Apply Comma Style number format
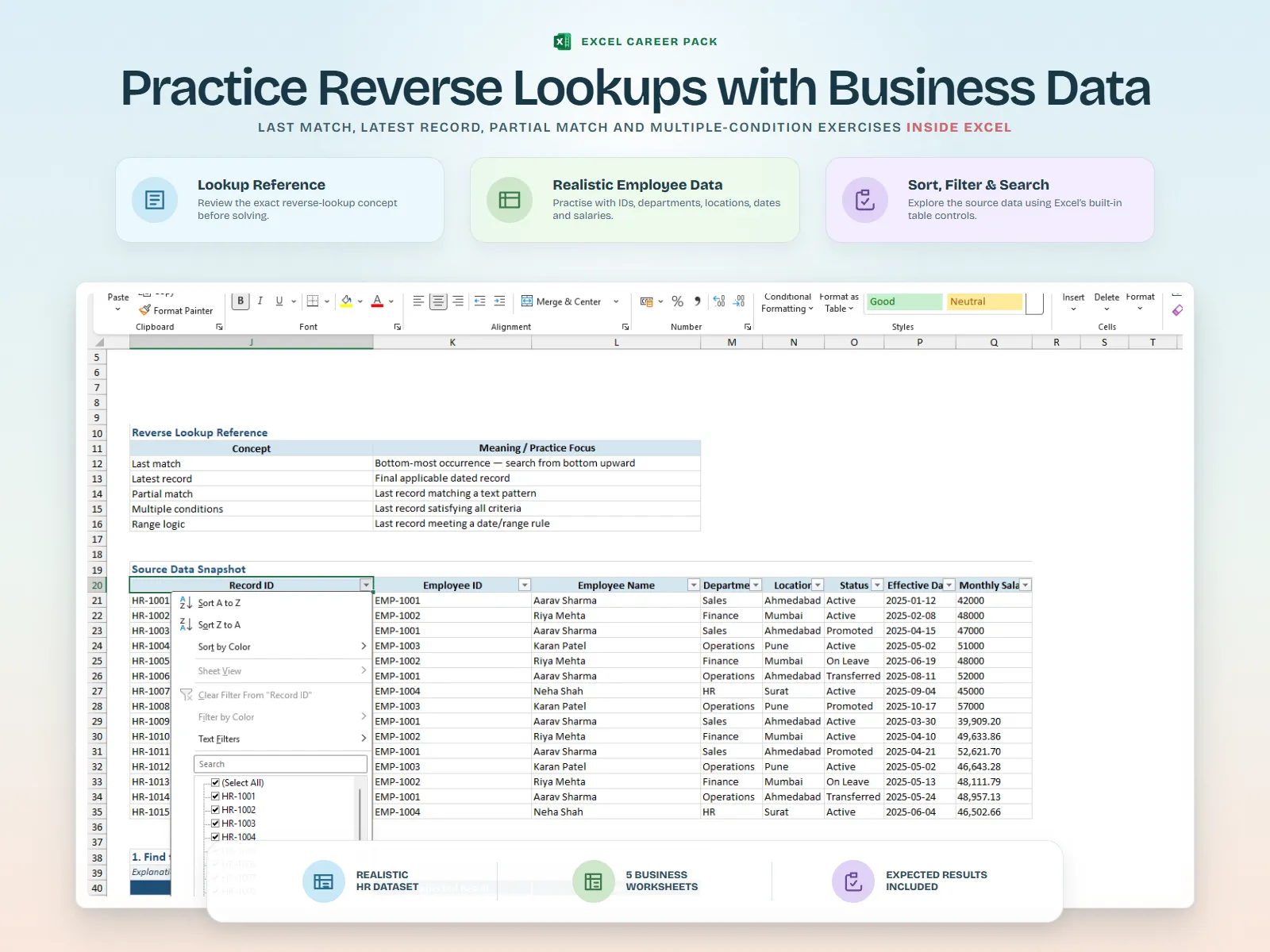 tap(698, 301)
